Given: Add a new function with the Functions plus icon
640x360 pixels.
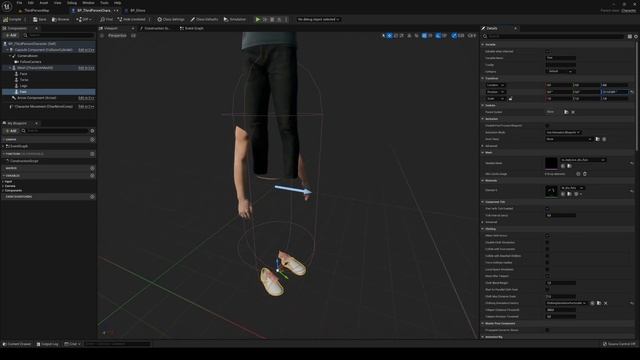Looking at the screenshot, I should pyautogui.click(x=92, y=154).
